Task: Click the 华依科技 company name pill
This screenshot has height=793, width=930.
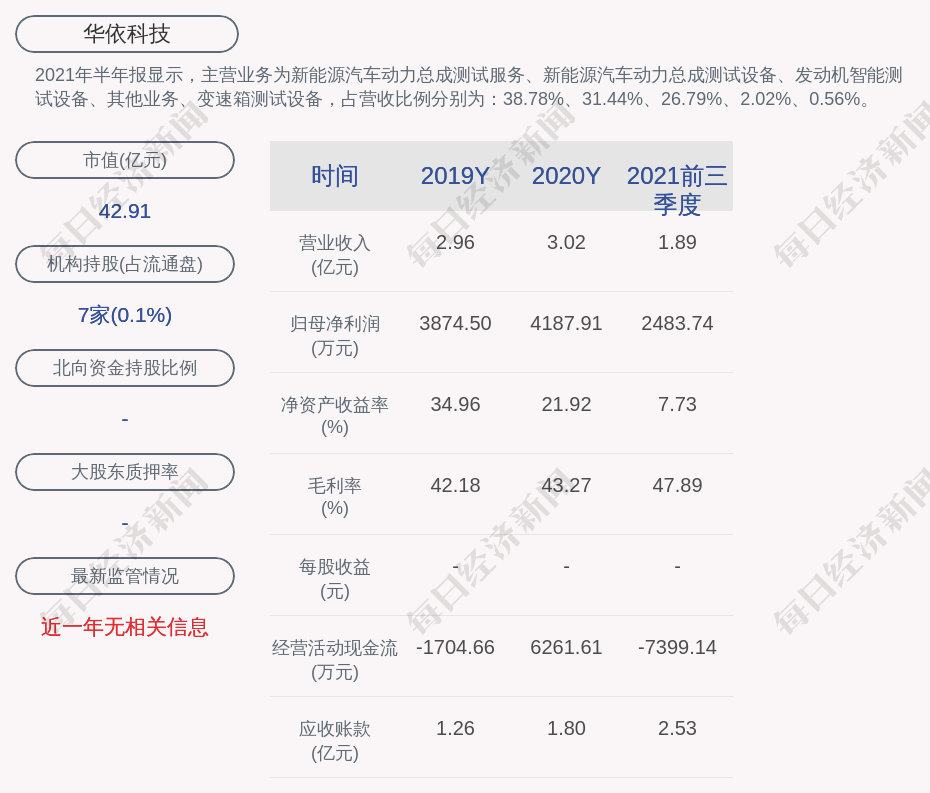Action: pos(126,34)
